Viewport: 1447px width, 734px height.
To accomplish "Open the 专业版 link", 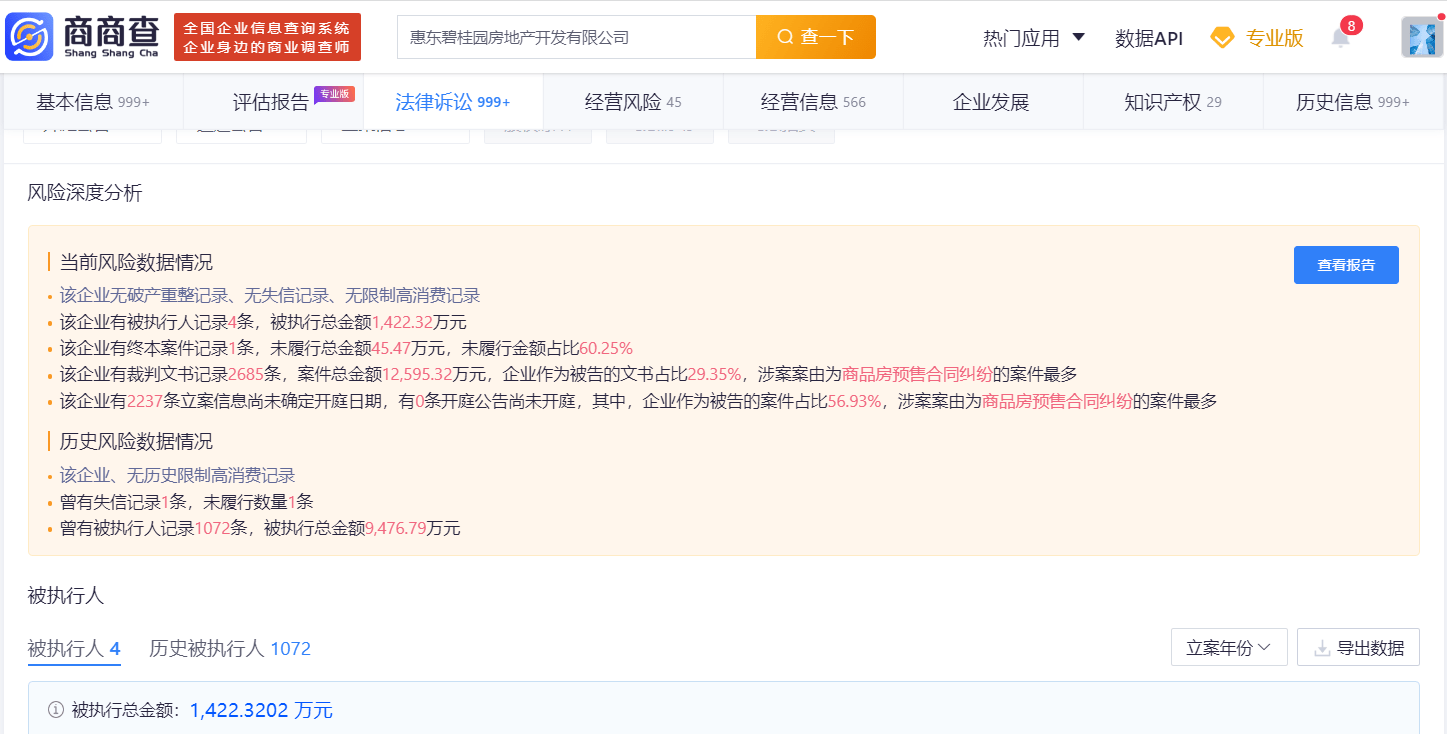I will pos(1274,38).
